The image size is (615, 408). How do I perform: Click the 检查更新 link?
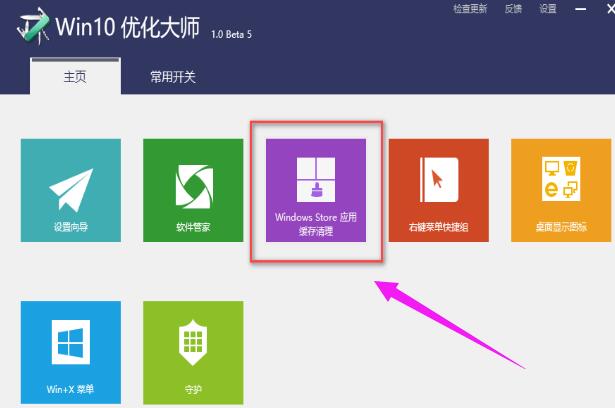(x=470, y=9)
